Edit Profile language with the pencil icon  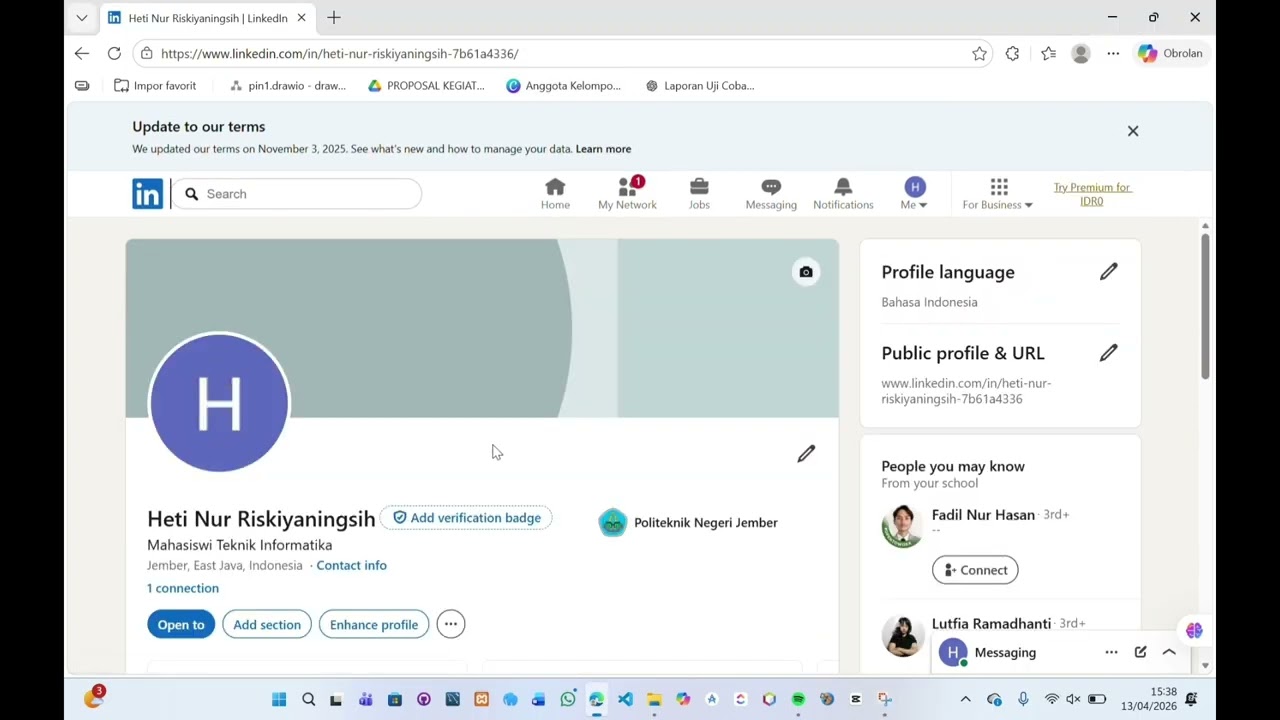coord(1109,272)
